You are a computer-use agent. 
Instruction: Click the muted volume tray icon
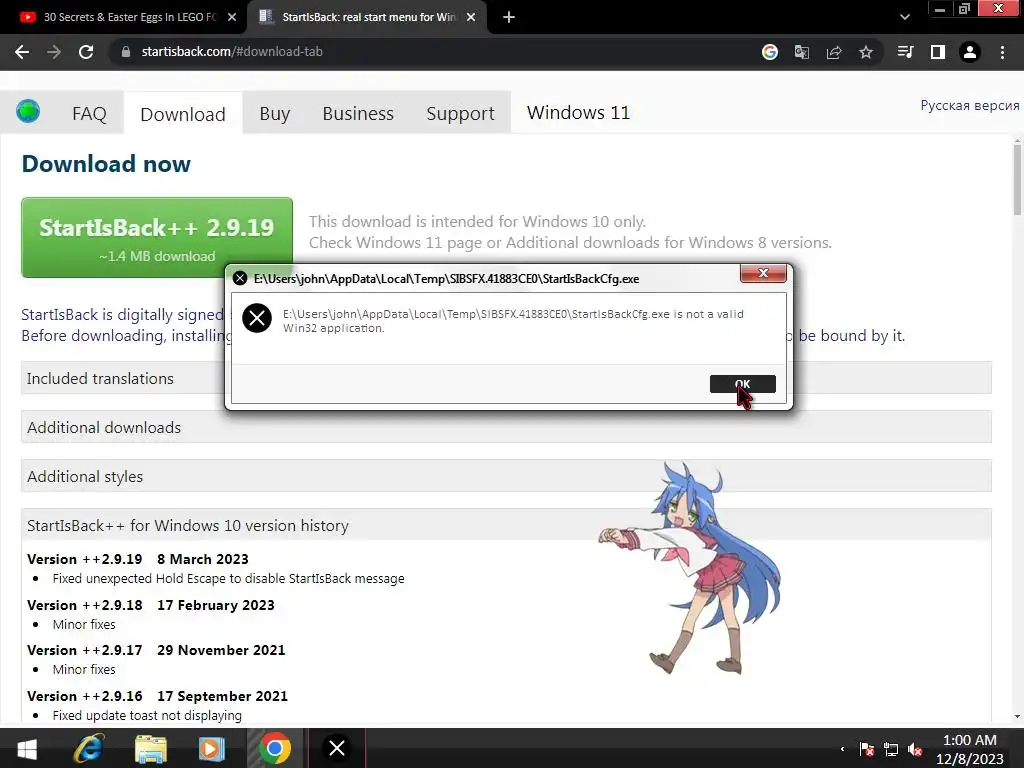pyautogui.click(x=915, y=749)
